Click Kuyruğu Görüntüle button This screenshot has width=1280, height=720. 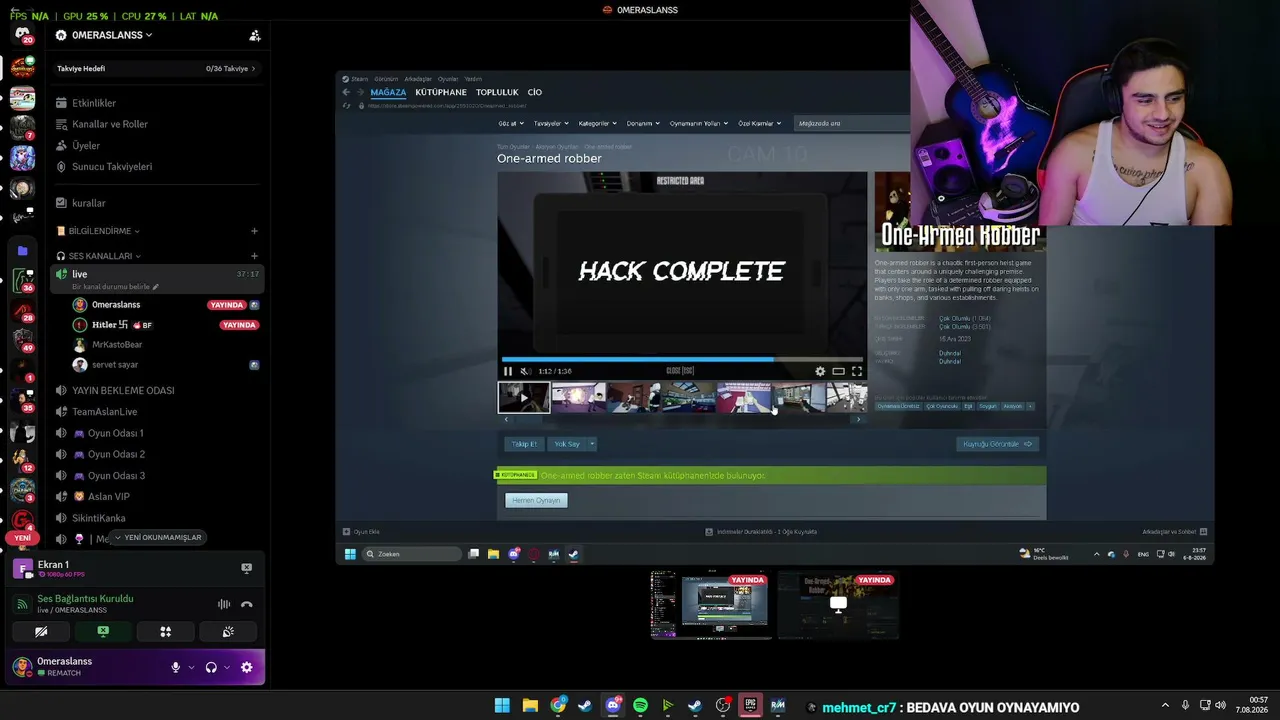(x=997, y=444)
